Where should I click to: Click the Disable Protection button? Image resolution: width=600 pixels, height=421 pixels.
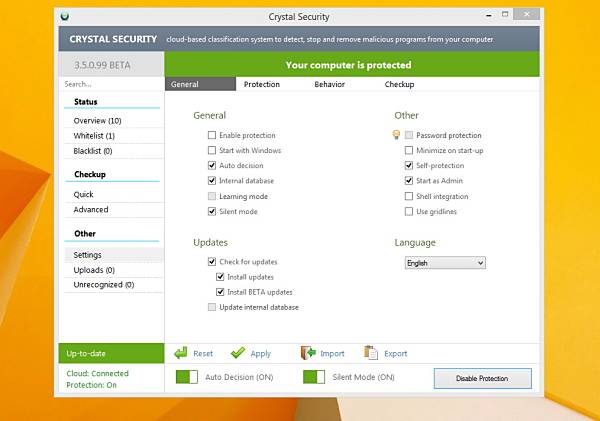coord(483,379)
